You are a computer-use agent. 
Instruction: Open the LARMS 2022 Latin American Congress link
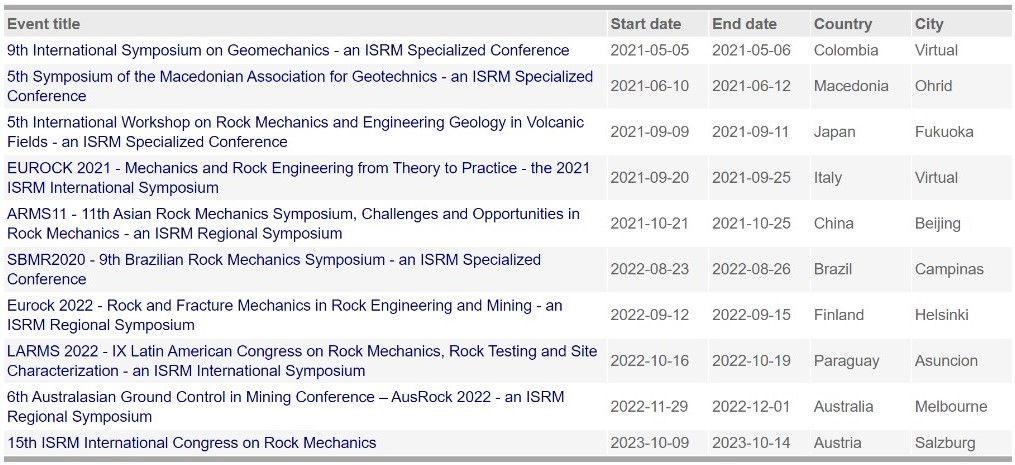[302, 361]
